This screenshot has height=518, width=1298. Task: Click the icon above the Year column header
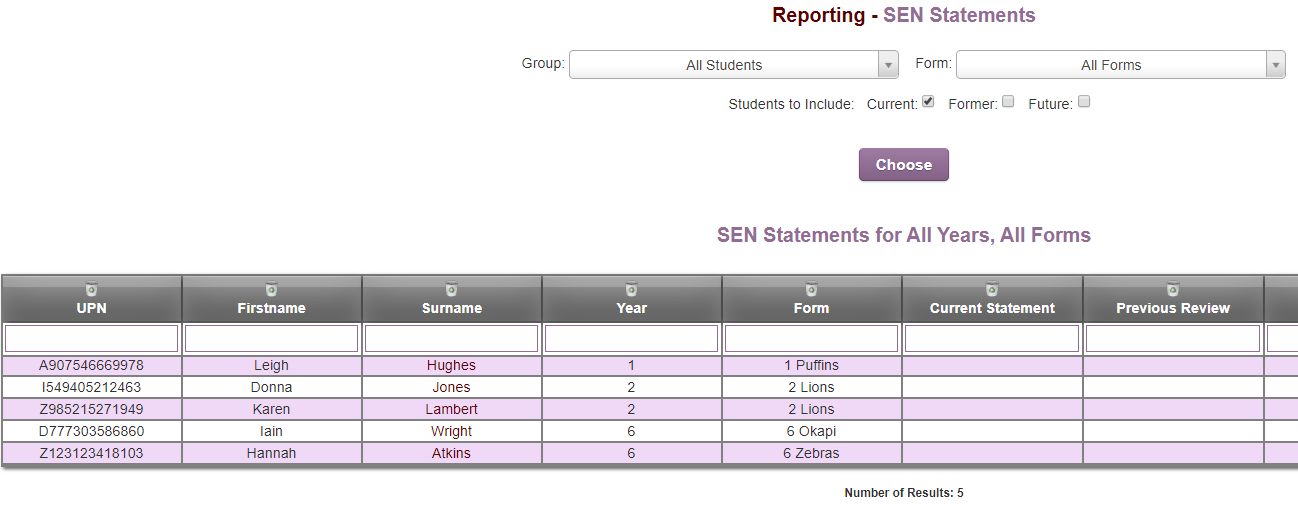click(631, 289)
